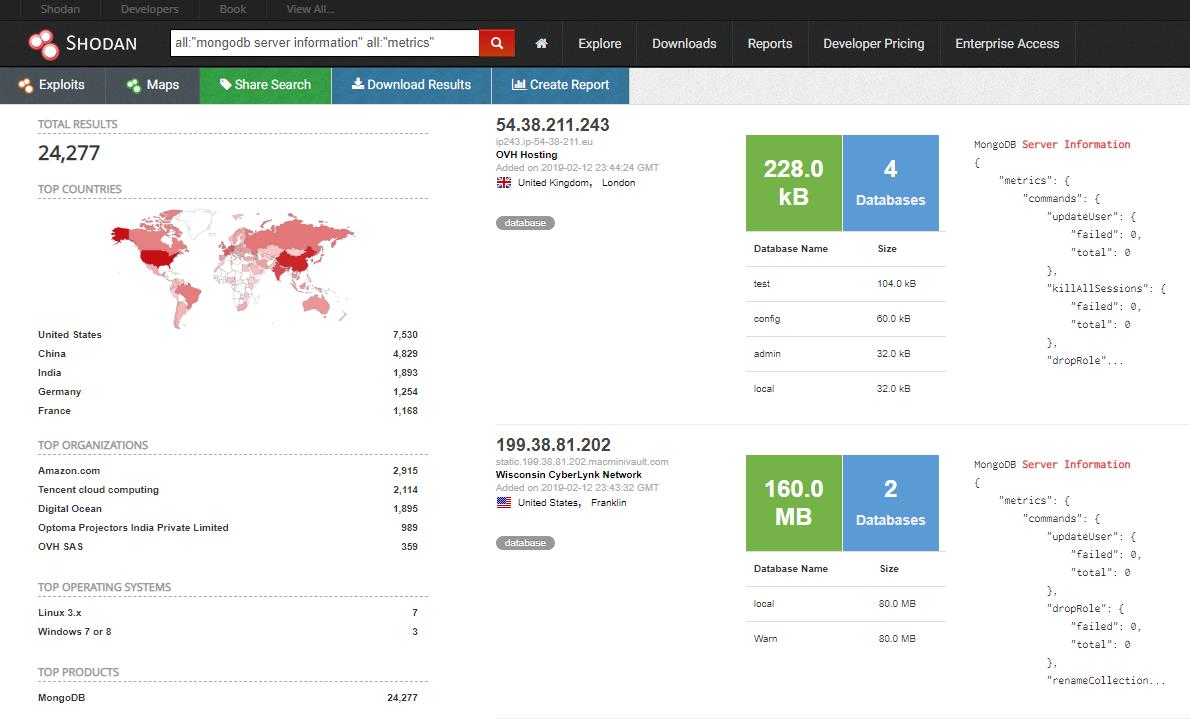The height and width of the screenshot is (722, 1190).
Task: Click inside the search query field
Action: [x=325, y=43]
